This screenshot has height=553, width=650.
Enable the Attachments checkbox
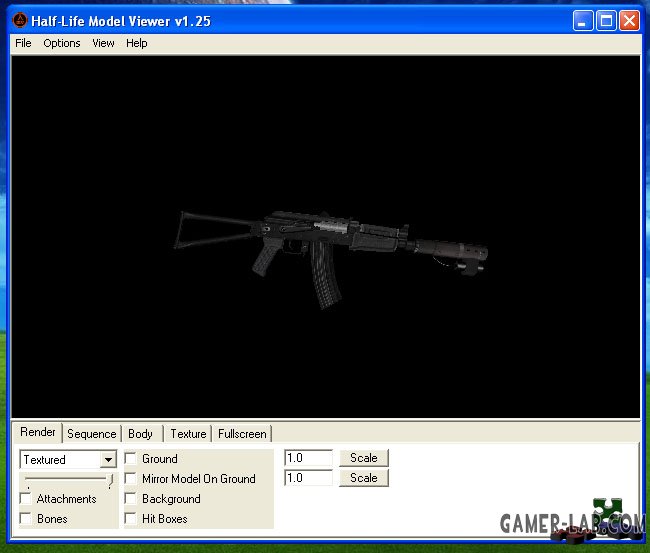point(26,498)
